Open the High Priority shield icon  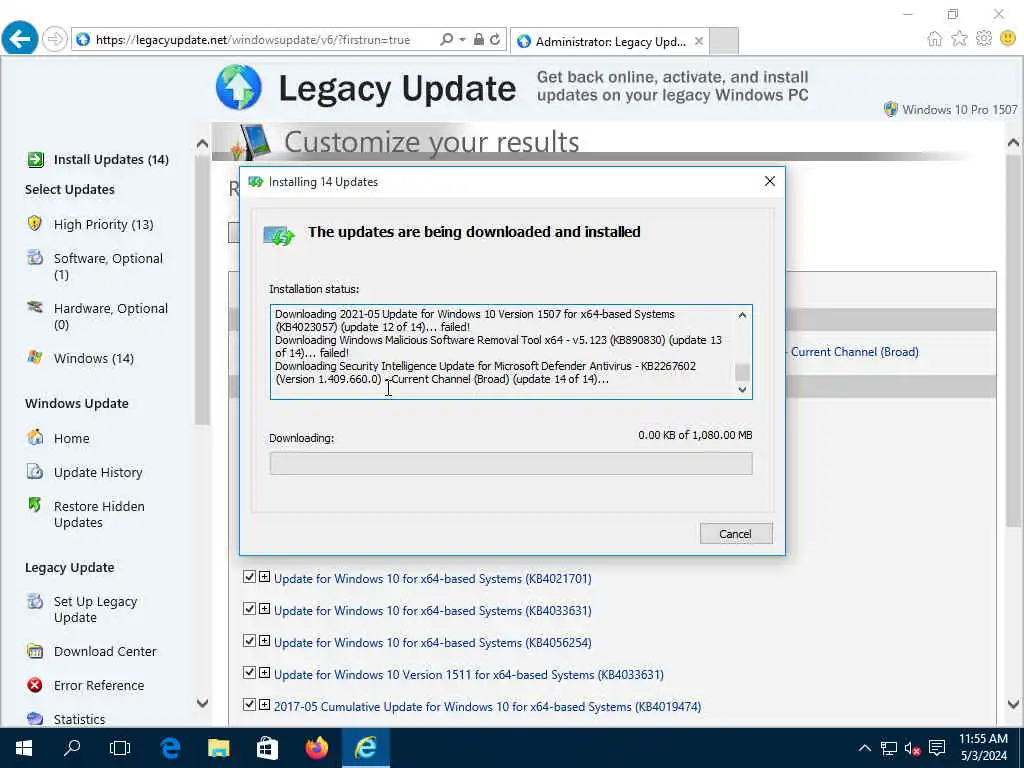(35, 223)
